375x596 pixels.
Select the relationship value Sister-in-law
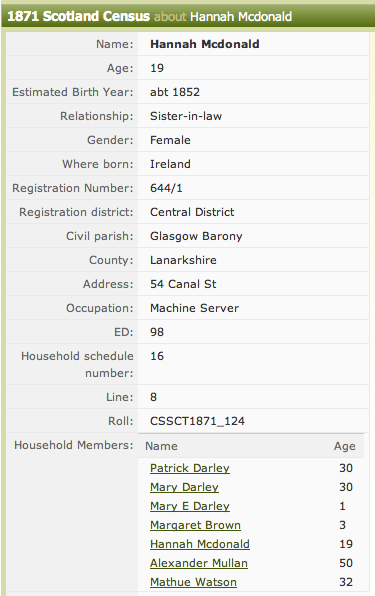[186, 116]
